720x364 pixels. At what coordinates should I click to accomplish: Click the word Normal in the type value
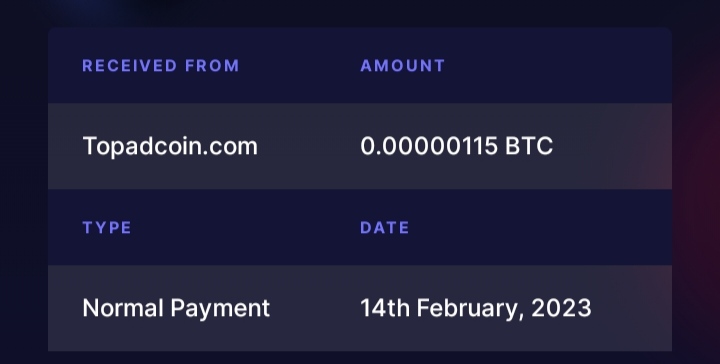point(123,308)
